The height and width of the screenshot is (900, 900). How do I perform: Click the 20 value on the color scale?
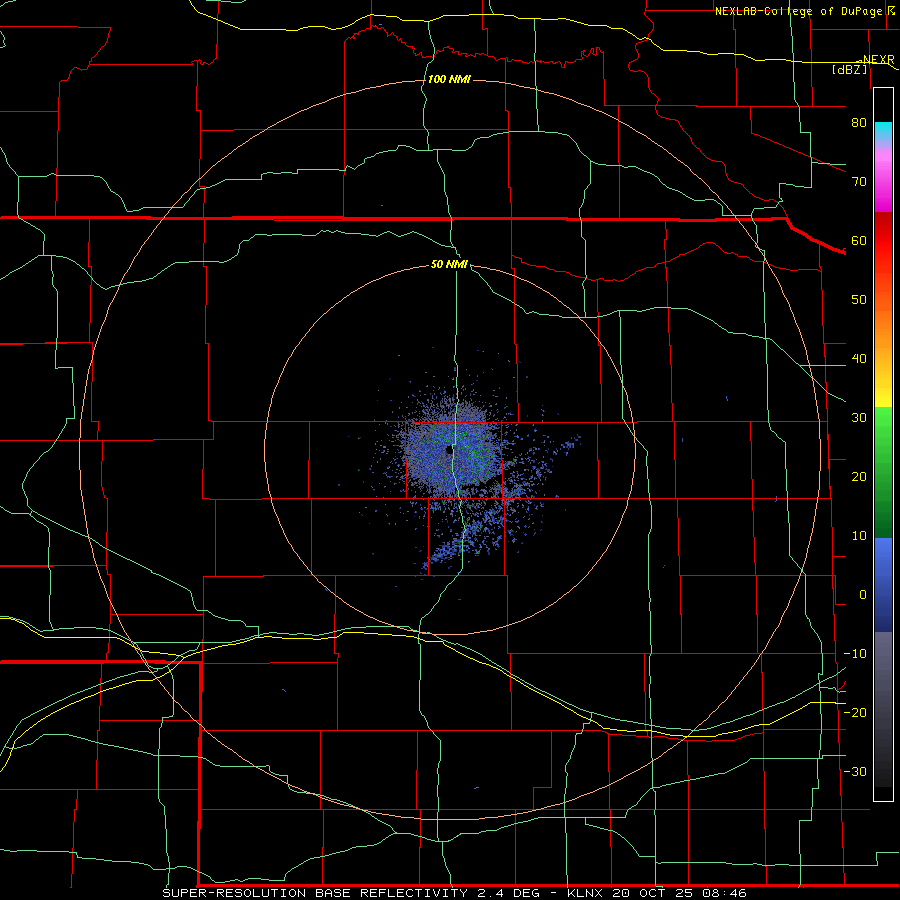click(x=859, y=477)
